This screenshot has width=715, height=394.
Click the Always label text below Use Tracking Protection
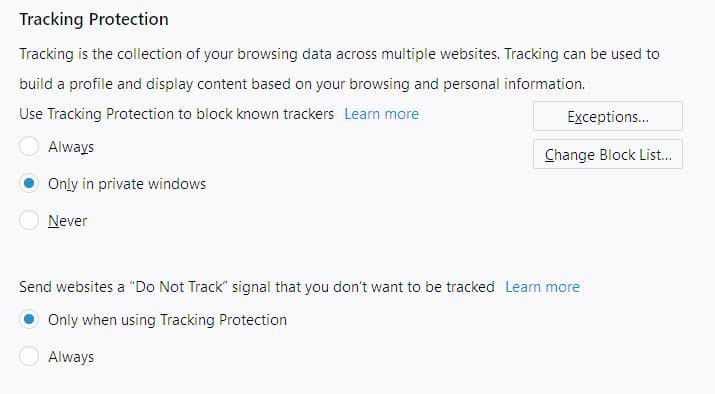tap(71, 147)
